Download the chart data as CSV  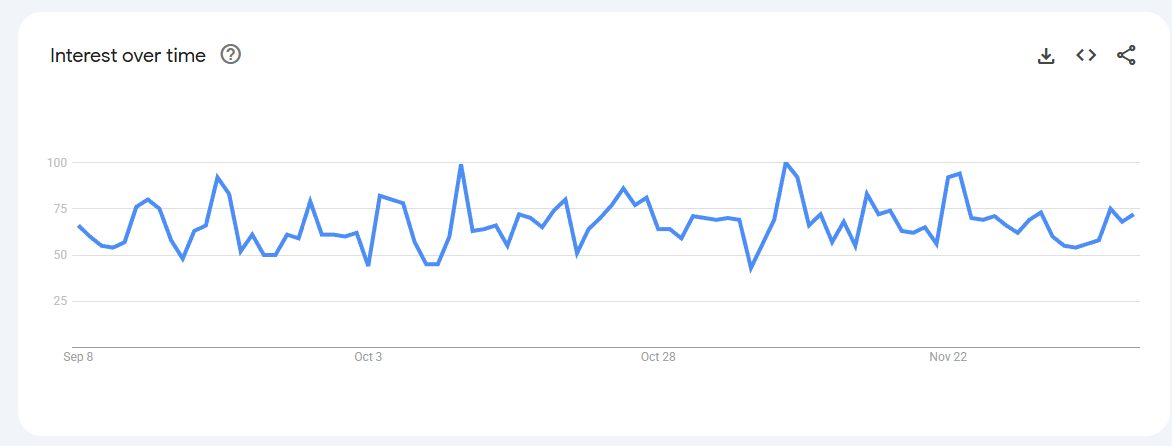coord(1046,56)
